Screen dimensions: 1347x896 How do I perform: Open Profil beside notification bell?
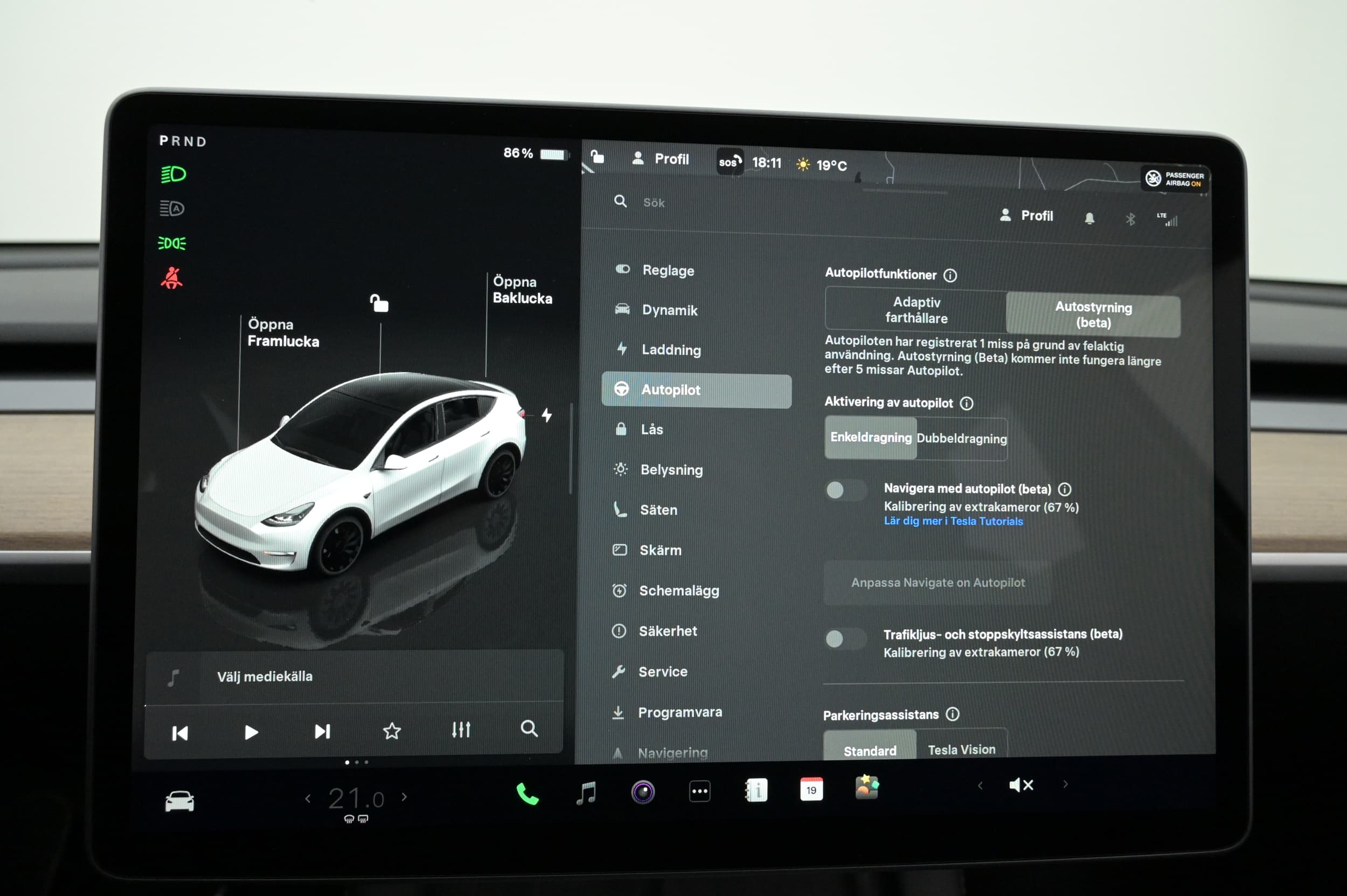pos(1026,216)
